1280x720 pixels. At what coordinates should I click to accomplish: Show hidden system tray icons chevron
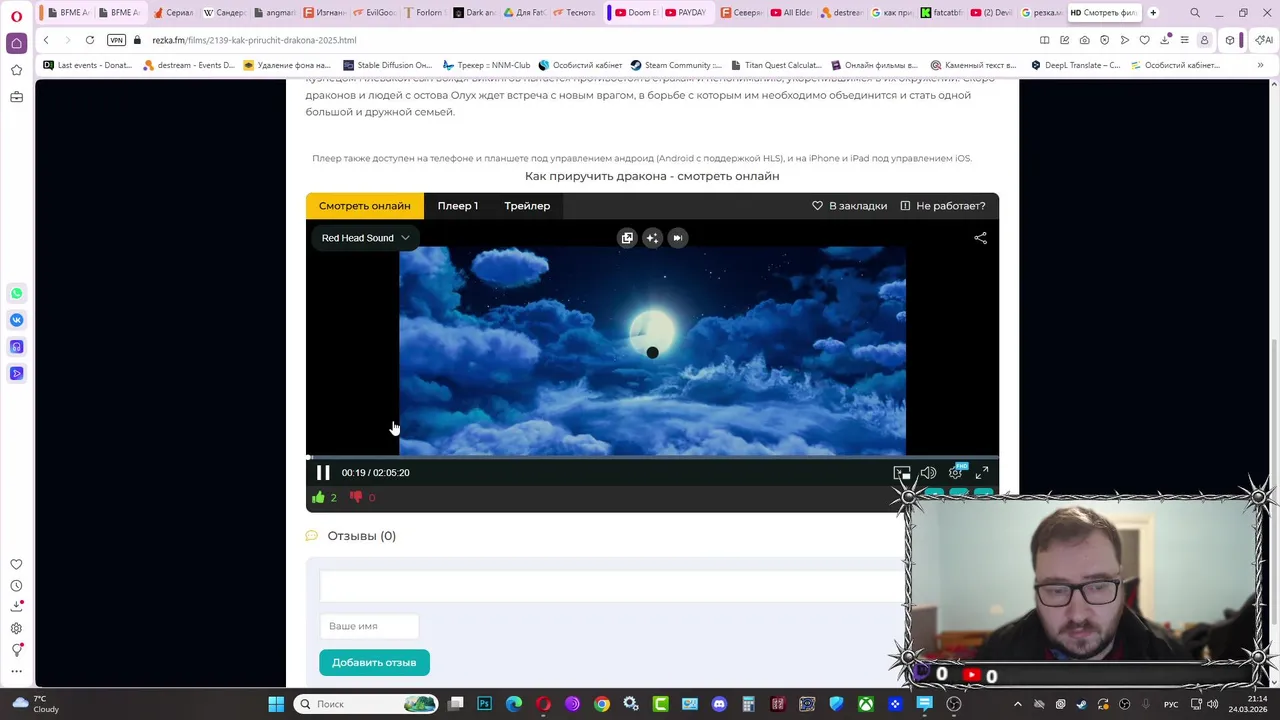pos(1018,704)
